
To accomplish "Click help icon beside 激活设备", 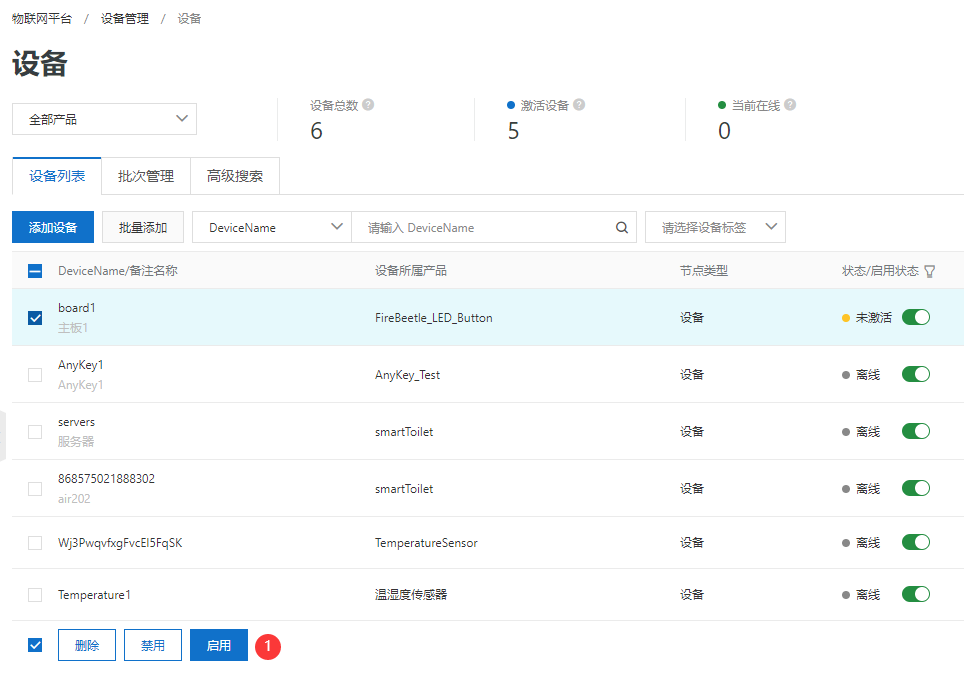I will click(x=579, y=105).
